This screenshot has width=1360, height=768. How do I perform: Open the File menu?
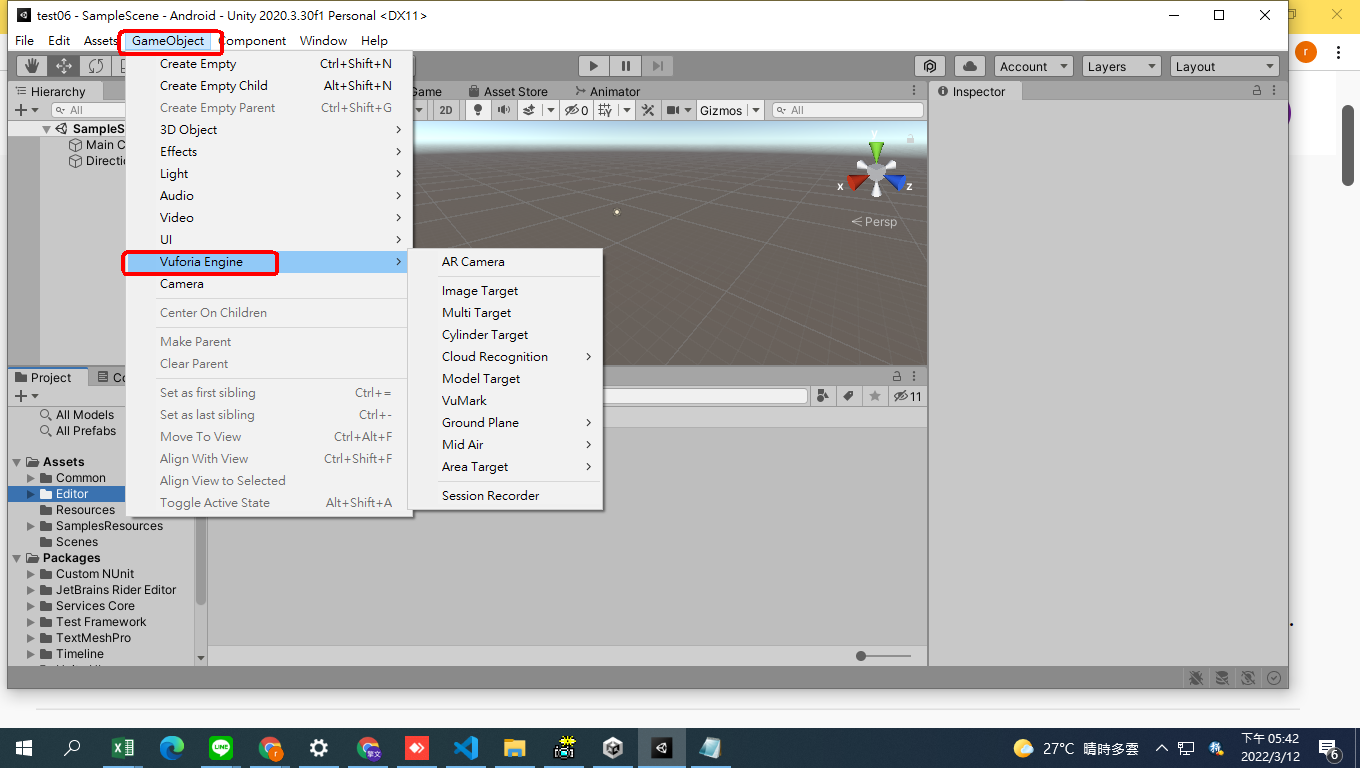point(24,41)
